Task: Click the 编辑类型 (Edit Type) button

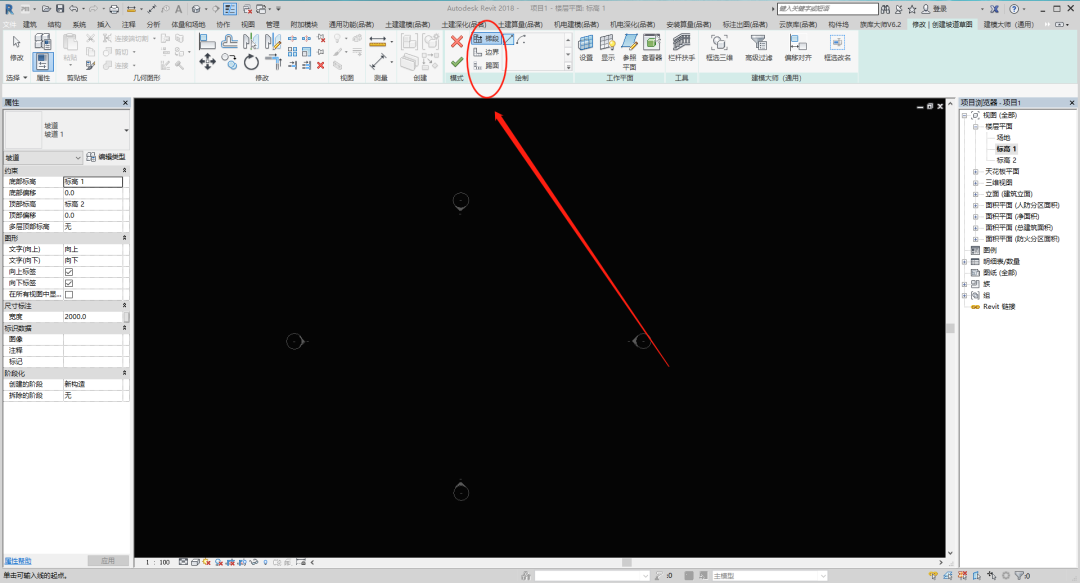Action: [x=106, y=157]
